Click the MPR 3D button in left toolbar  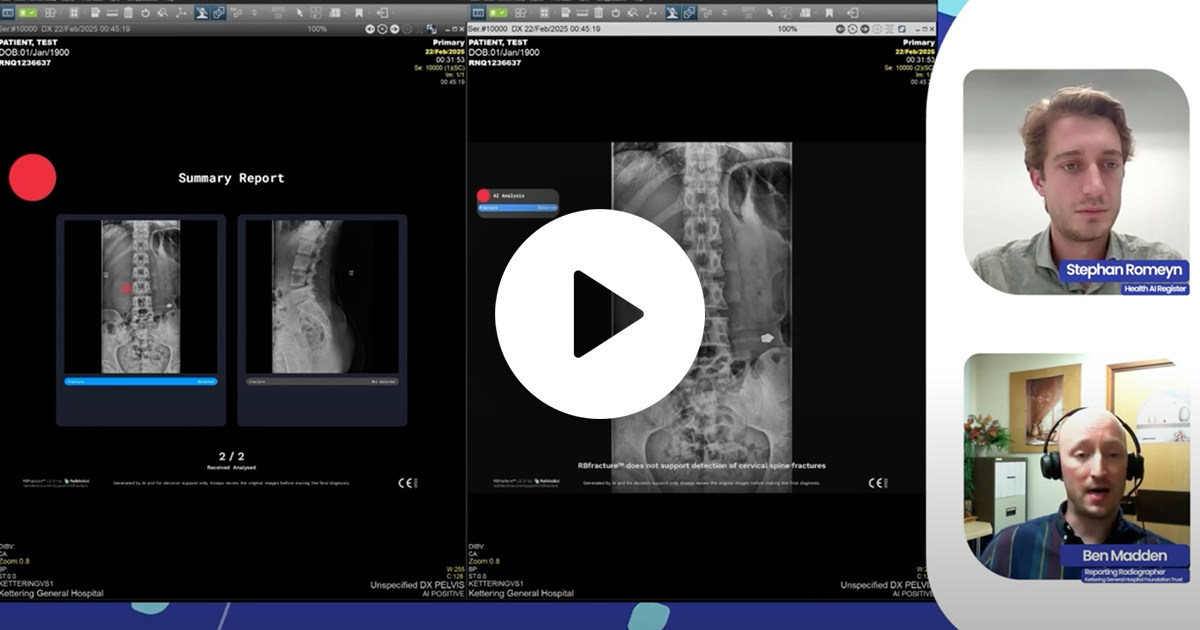278,13
